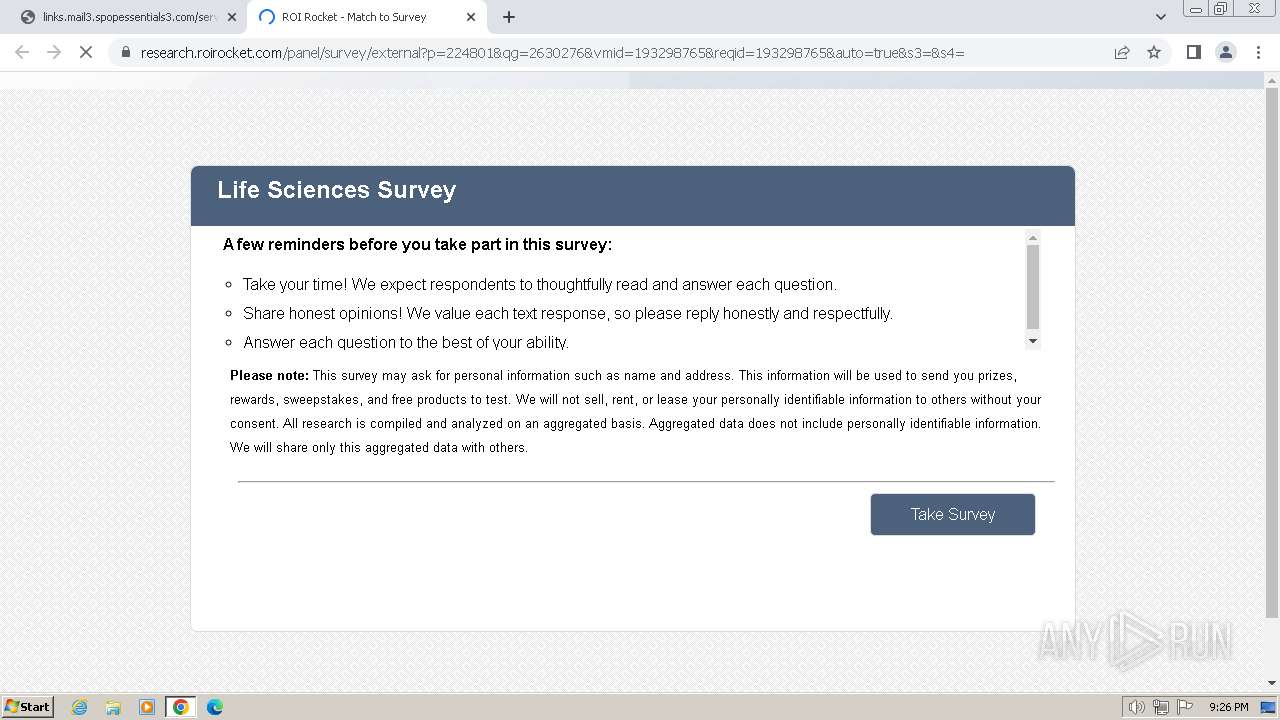This screenshot has height=720, width=1280.
Task: Stop loading the page
Action: point(86,52)
